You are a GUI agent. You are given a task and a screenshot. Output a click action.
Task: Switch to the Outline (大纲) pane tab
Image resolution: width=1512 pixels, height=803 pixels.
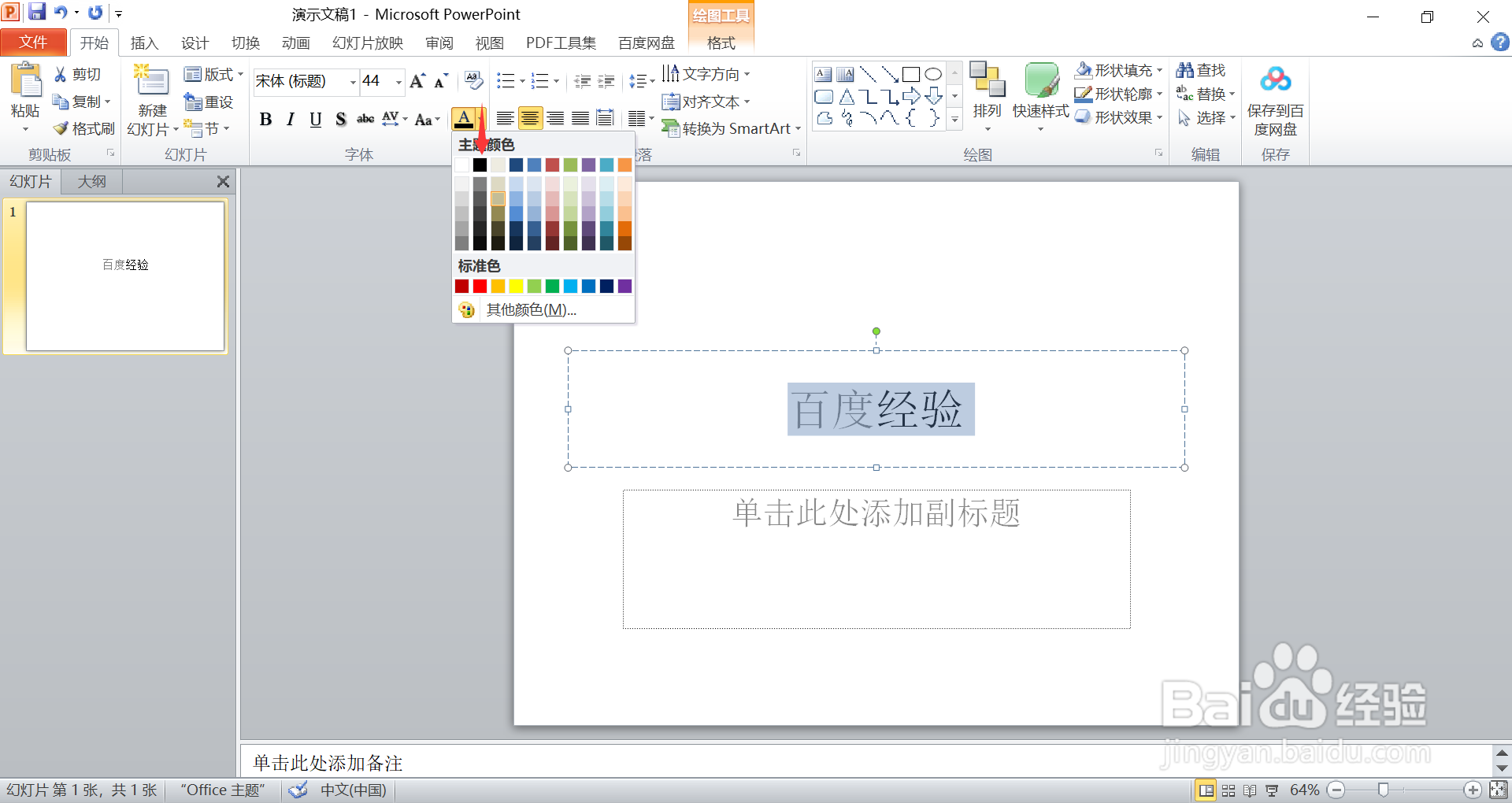(92, 182)
